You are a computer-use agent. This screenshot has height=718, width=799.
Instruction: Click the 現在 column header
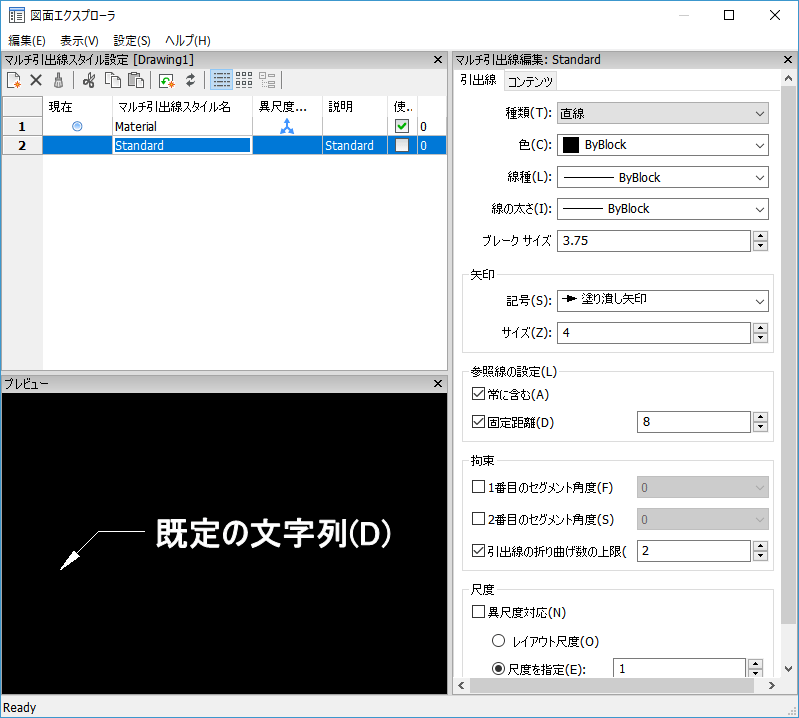tap(77, 107)
